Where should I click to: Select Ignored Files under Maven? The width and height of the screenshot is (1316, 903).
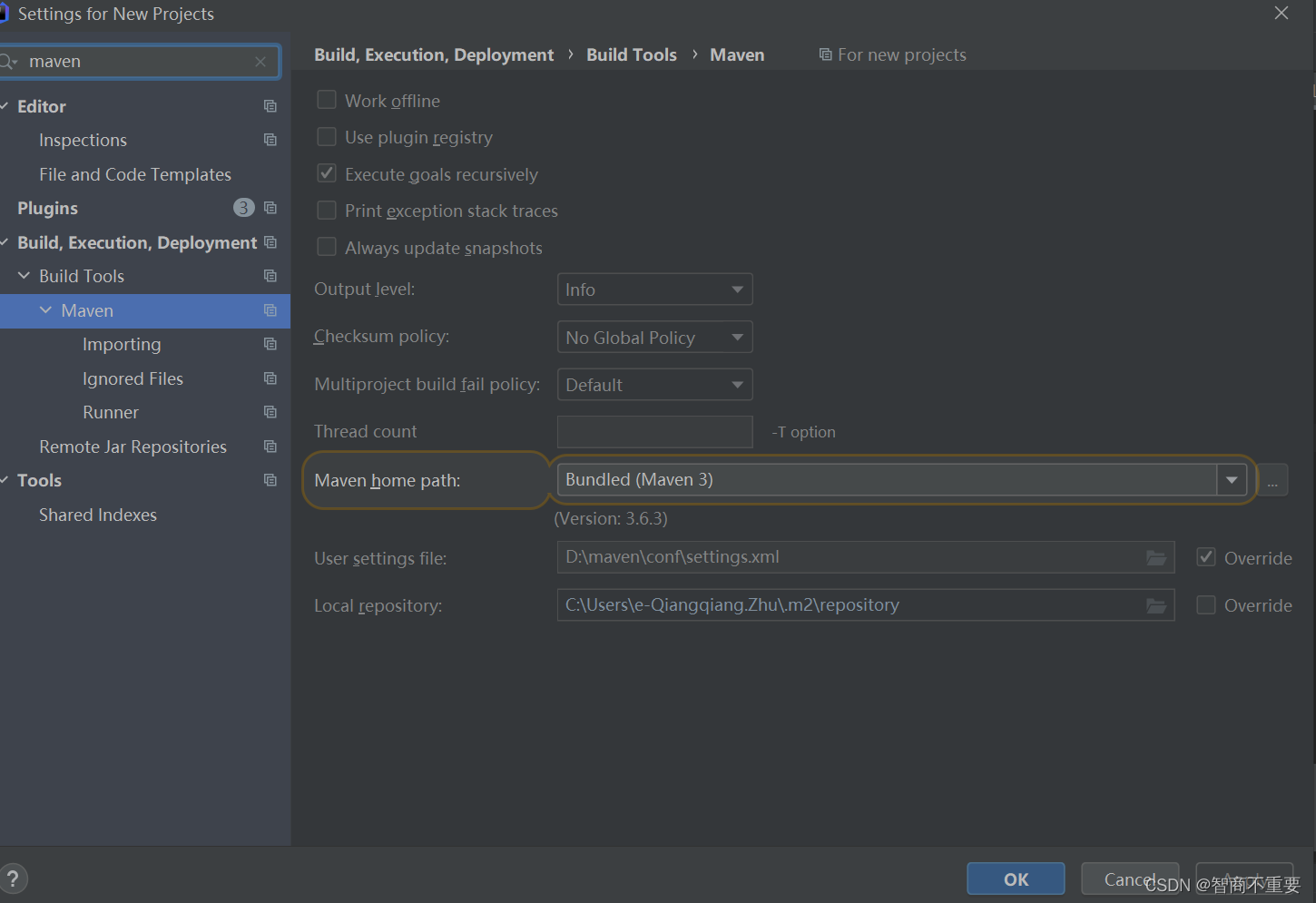[133, 378]
